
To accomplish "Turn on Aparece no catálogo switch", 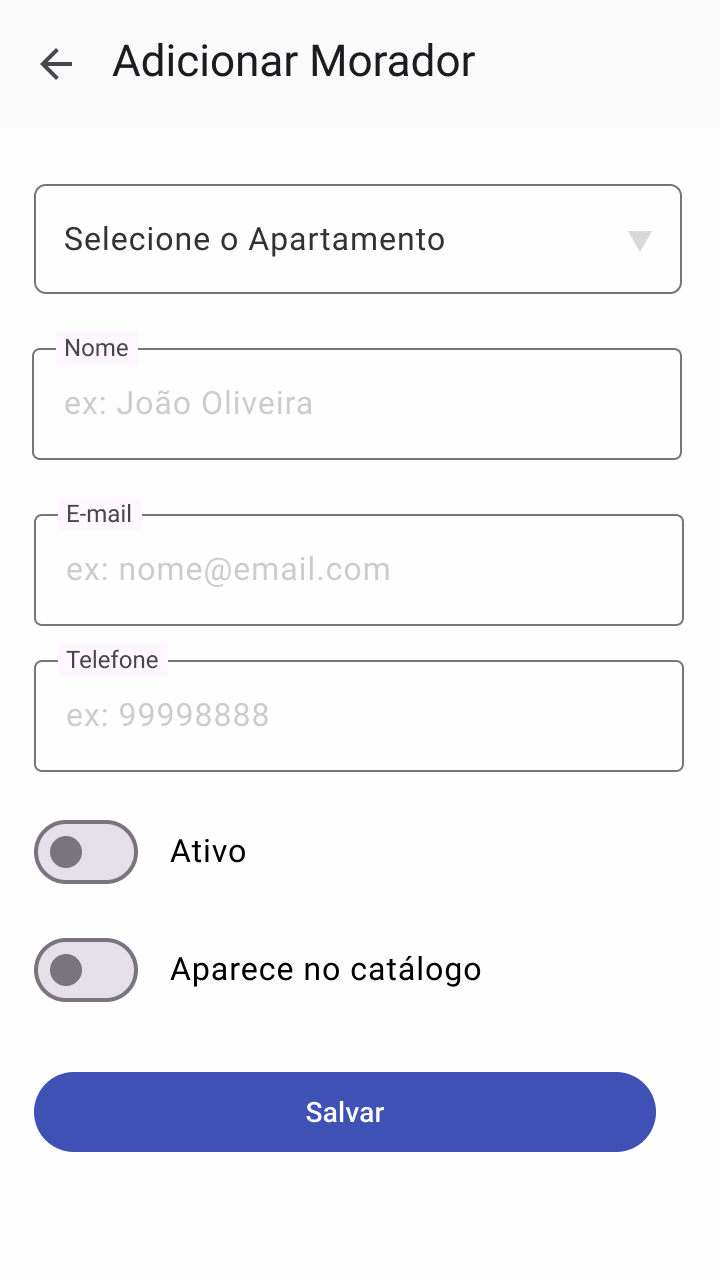I will pos(86,970).
